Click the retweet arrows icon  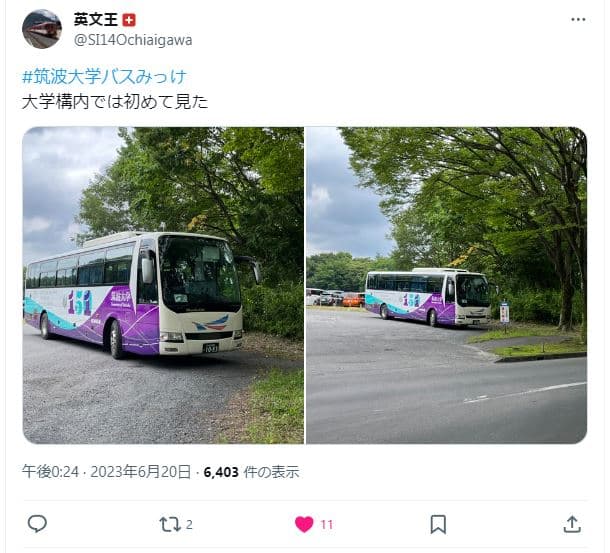170,525
